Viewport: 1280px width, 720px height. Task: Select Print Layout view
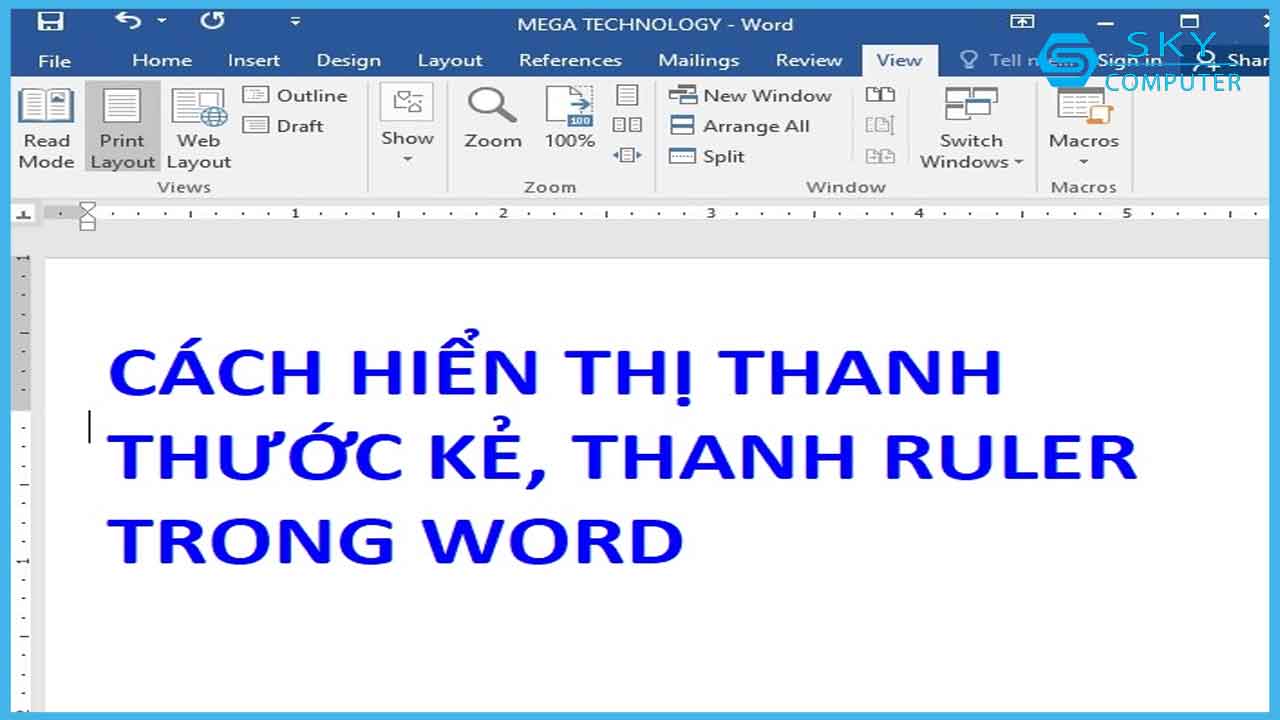point(122,128)
